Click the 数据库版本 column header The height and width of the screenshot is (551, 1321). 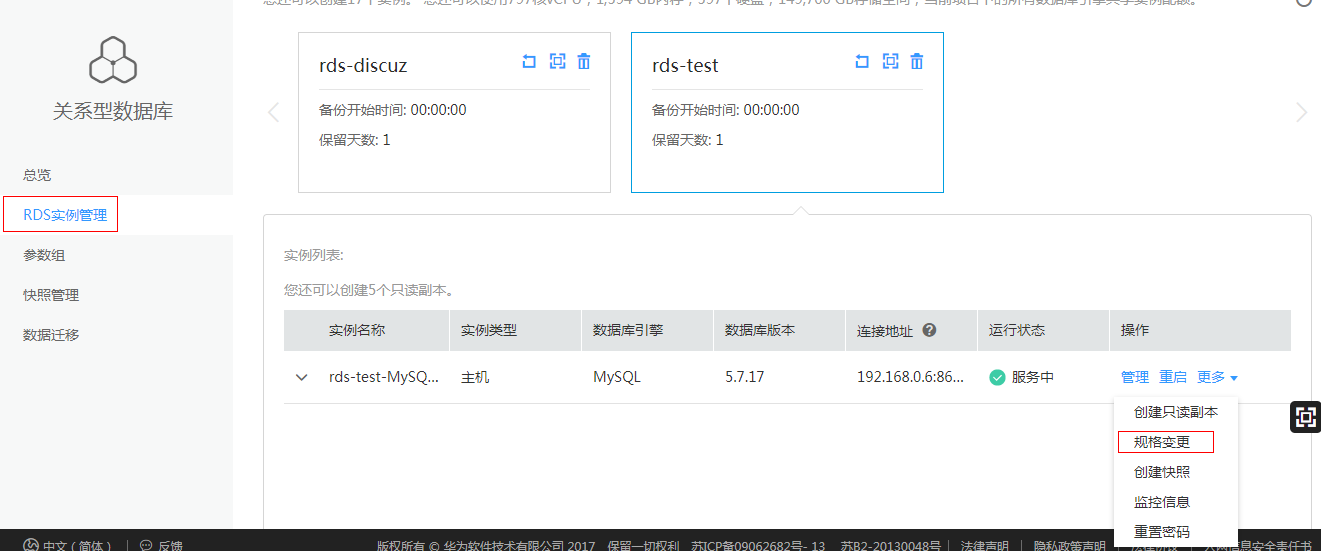760,330
